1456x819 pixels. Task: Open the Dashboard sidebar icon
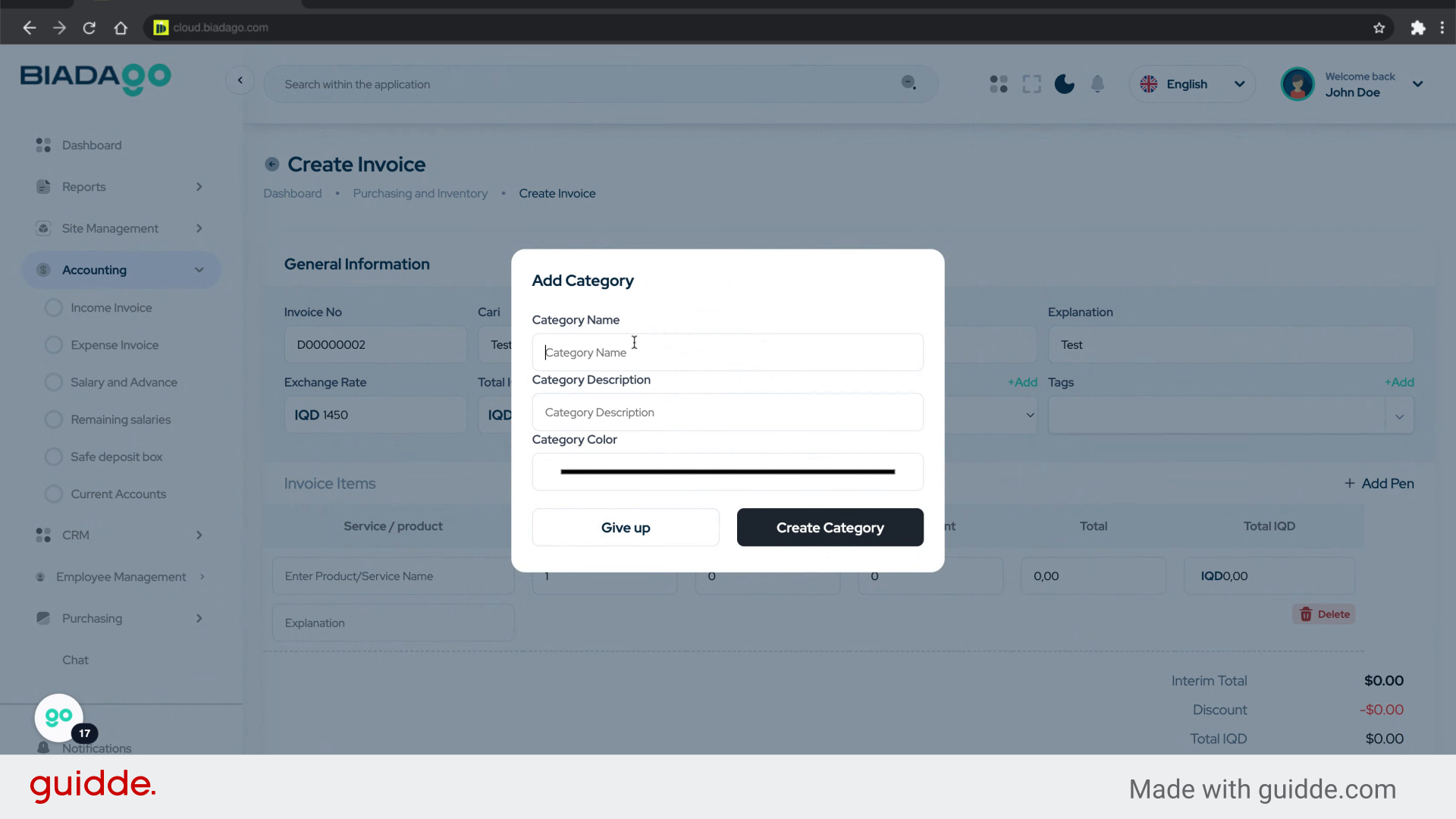coord(42,145)
